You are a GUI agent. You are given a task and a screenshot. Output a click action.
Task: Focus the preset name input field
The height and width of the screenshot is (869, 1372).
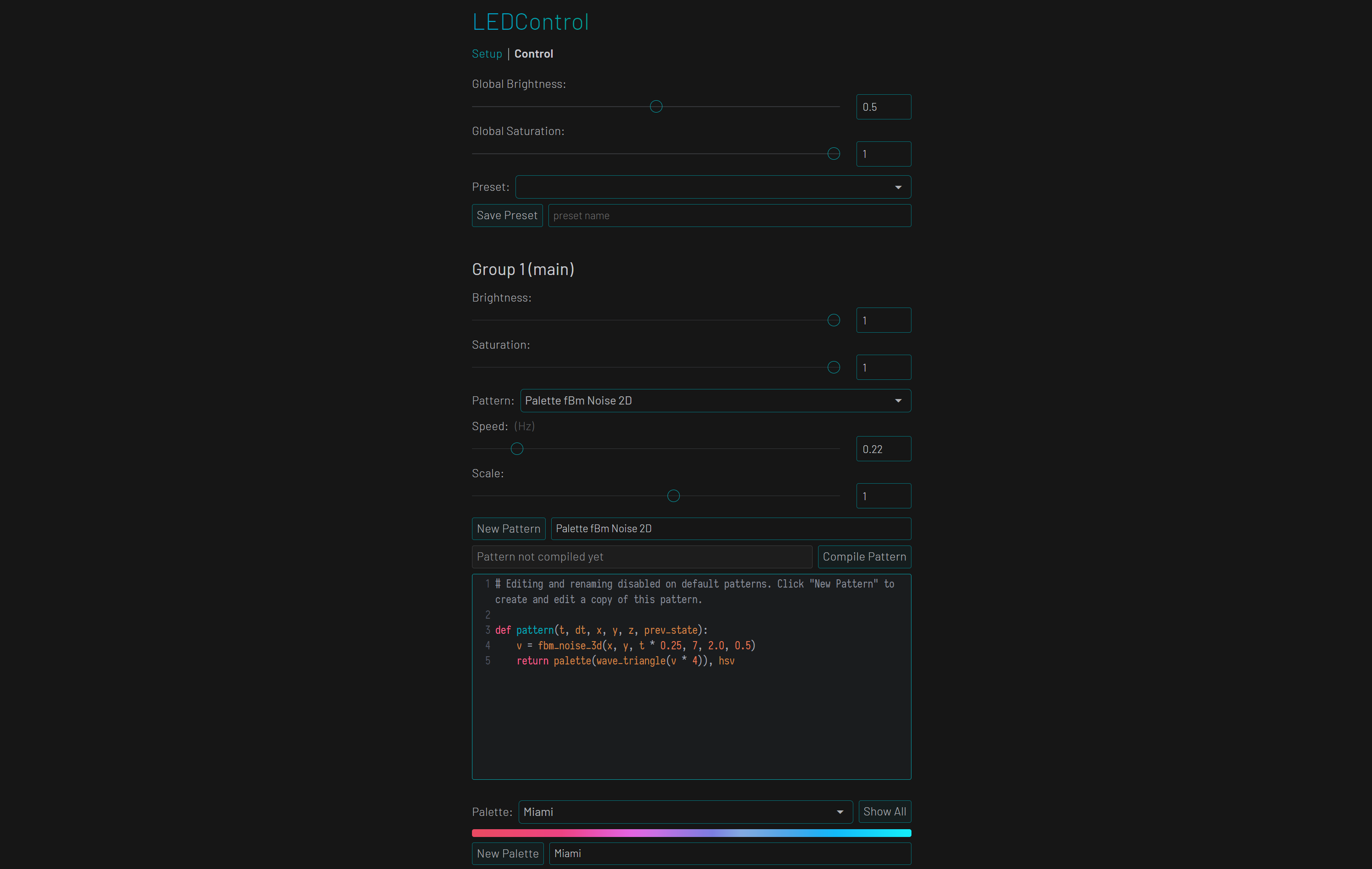coord(729,216)
